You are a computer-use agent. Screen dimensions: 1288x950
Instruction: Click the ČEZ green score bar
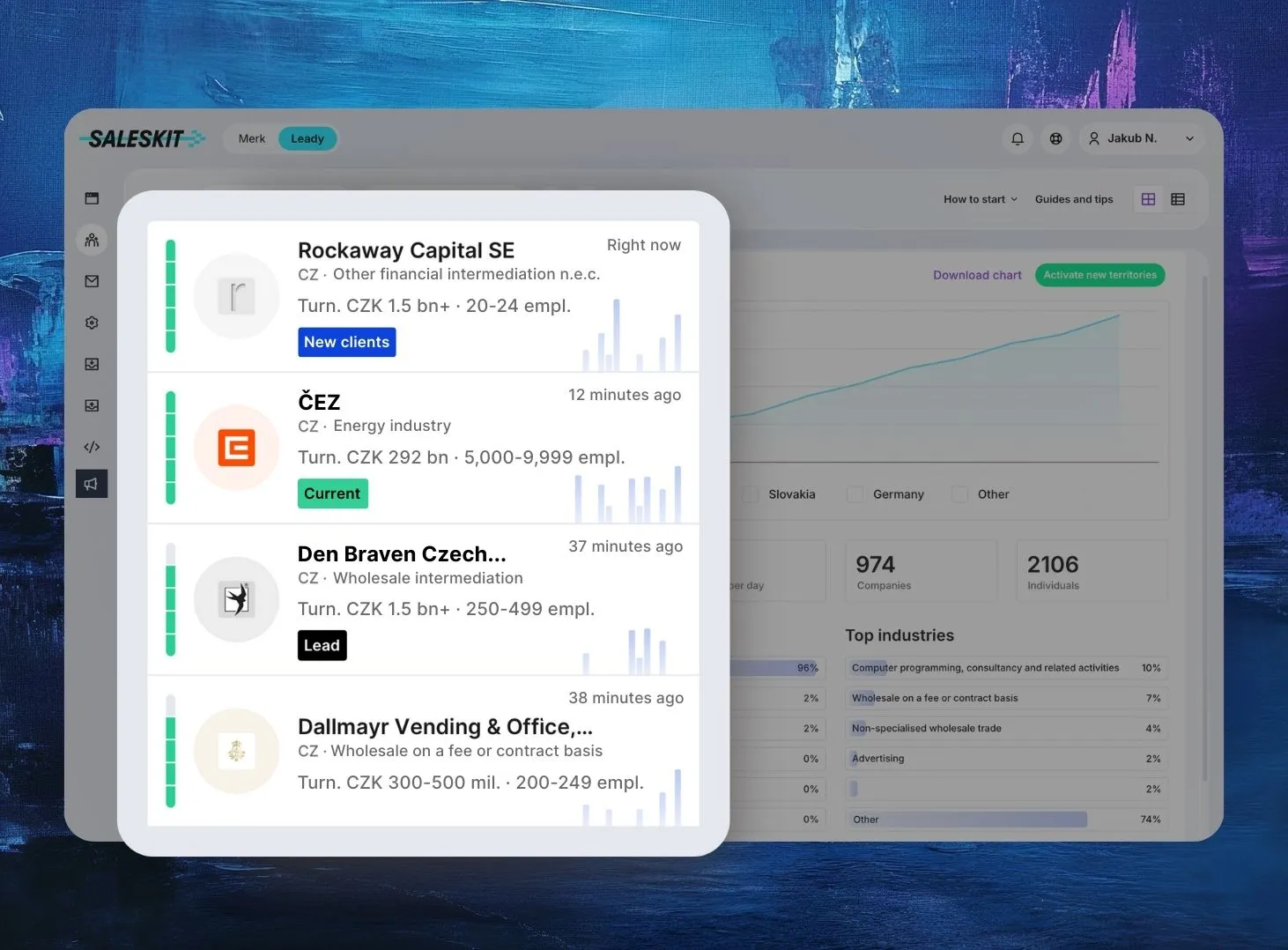coord(171,448)
